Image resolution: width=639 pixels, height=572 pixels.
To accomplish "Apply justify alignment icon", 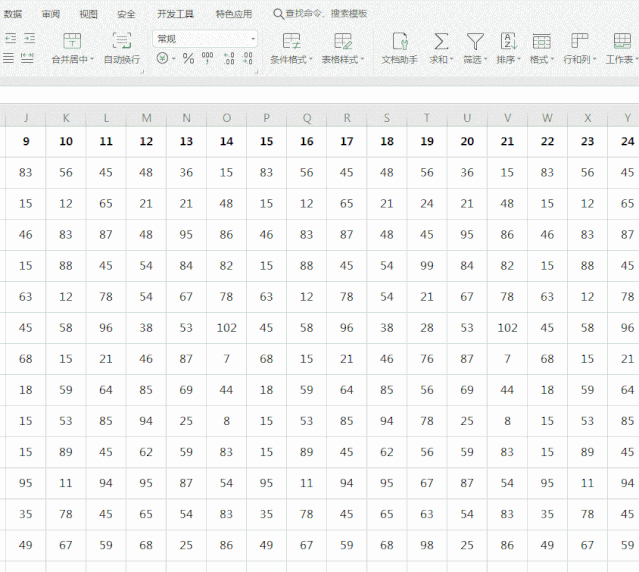I will 9,58.
